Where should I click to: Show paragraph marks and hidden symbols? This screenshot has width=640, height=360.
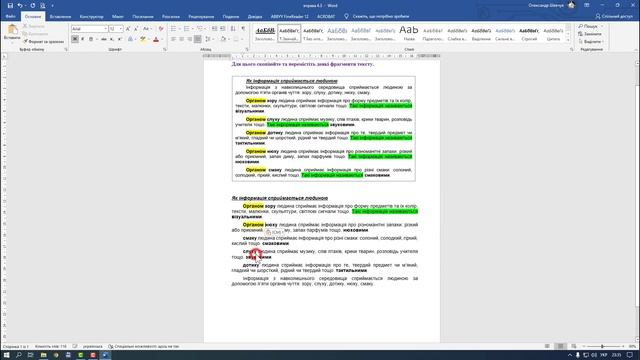click(243, 29)
